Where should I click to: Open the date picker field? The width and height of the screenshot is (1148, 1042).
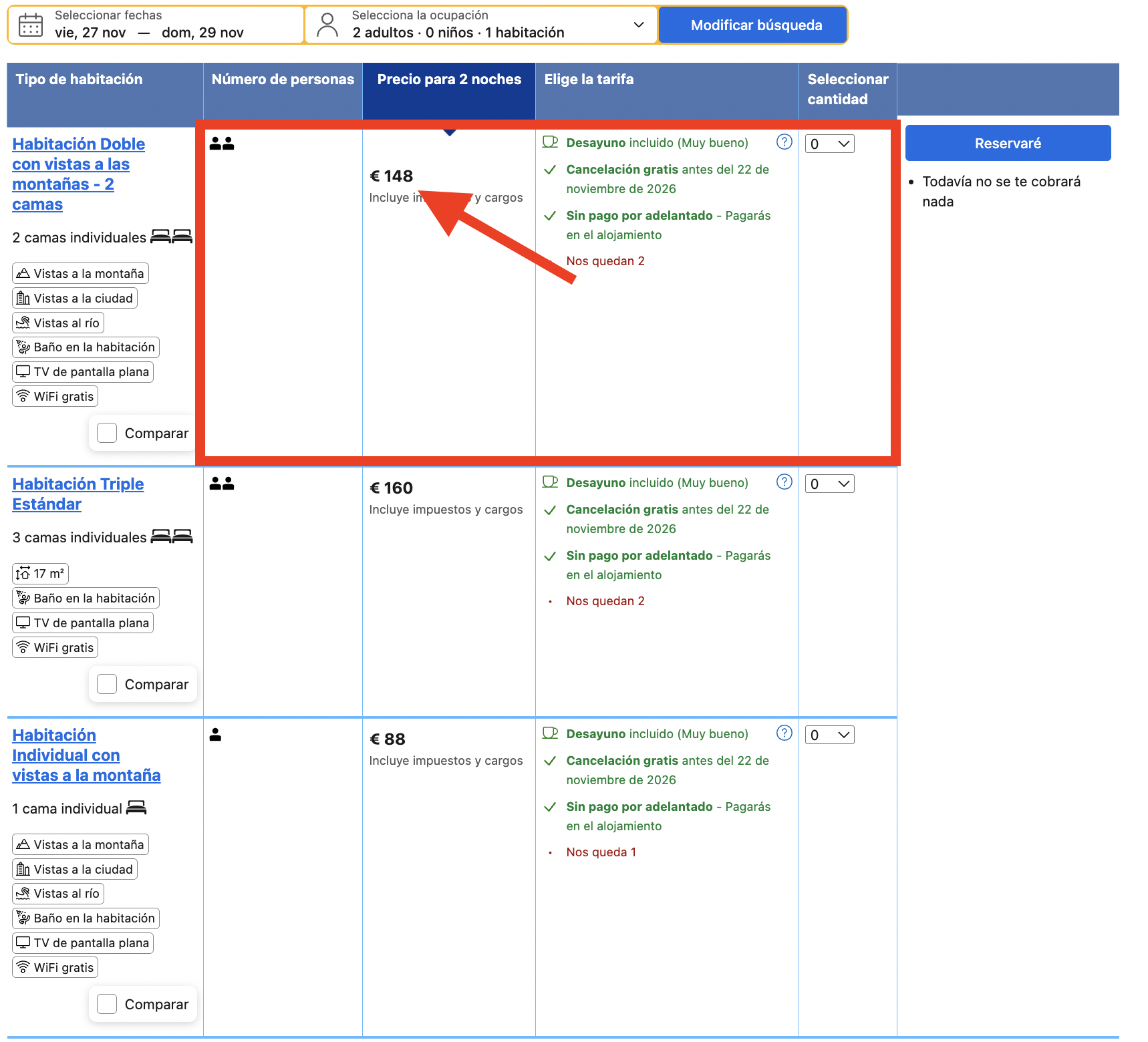tap(156, 25)
